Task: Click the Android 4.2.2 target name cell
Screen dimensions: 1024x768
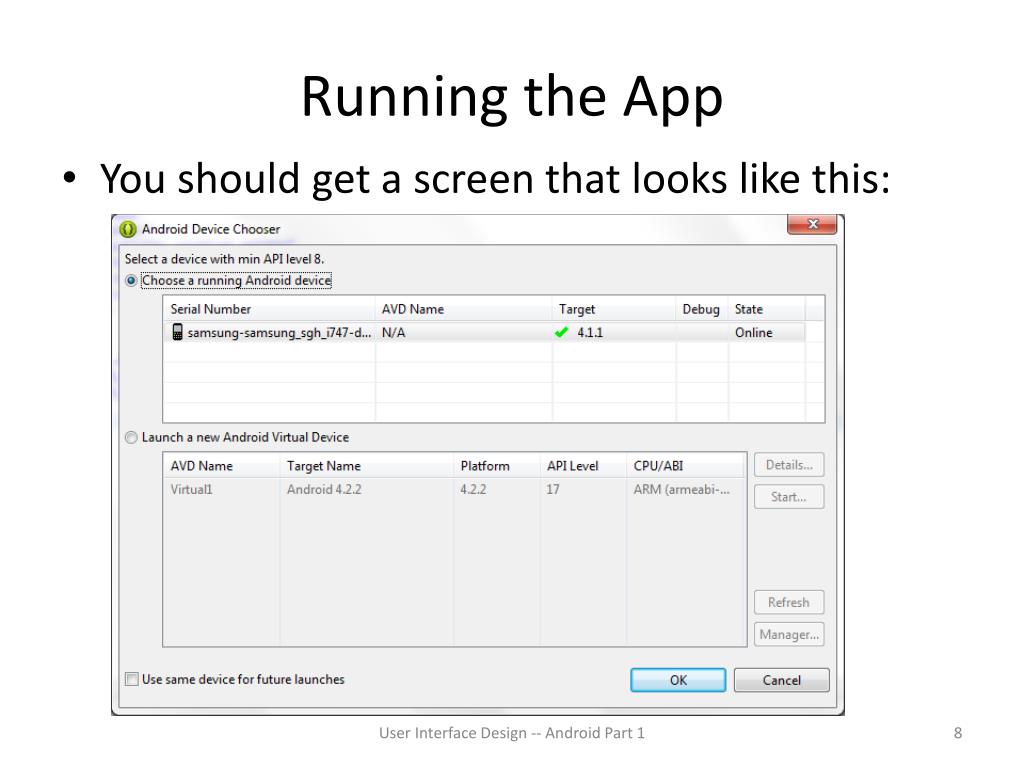Action: 324,489
